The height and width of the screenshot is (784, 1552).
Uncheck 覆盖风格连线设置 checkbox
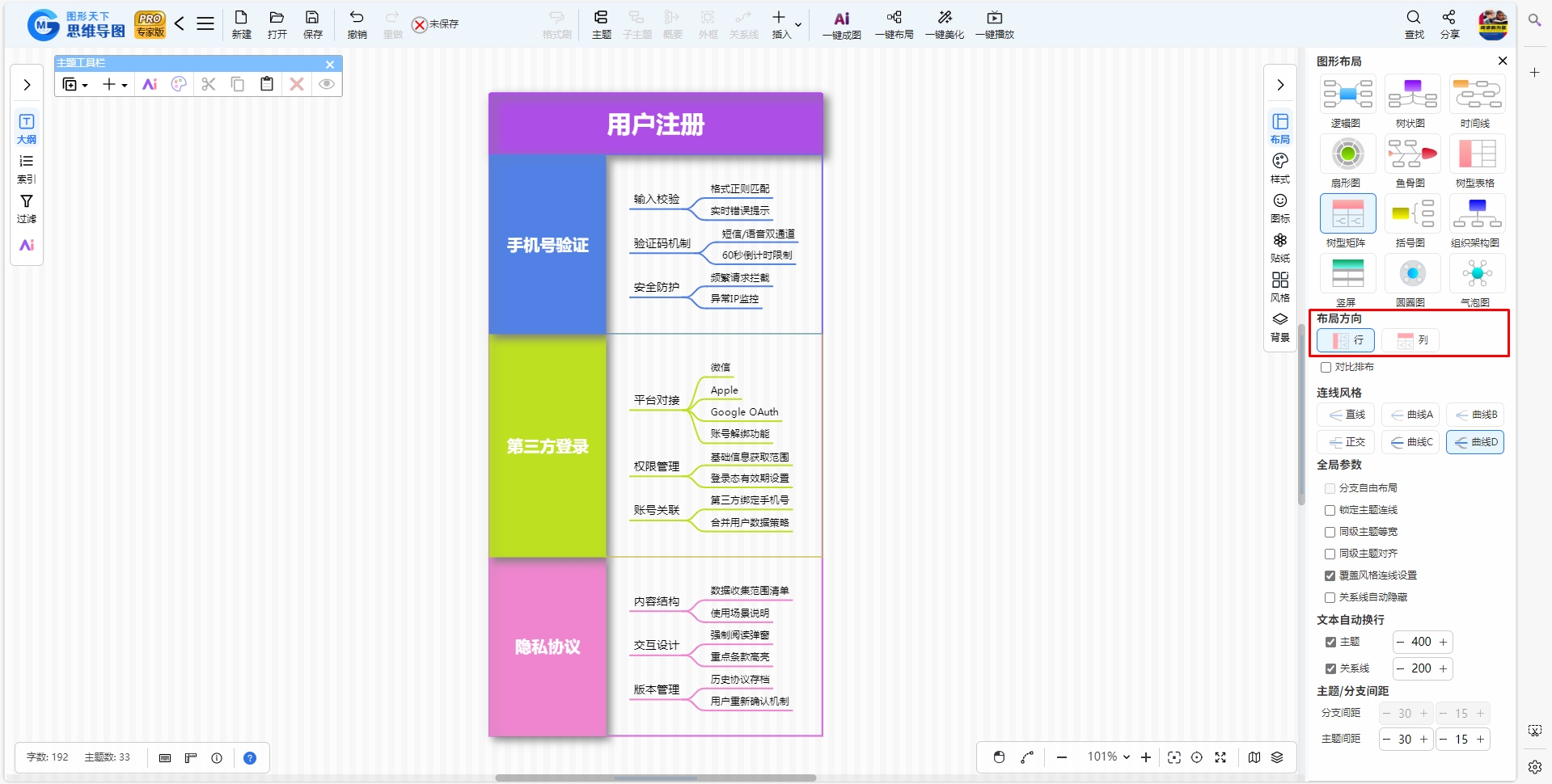pos(1330,575)
